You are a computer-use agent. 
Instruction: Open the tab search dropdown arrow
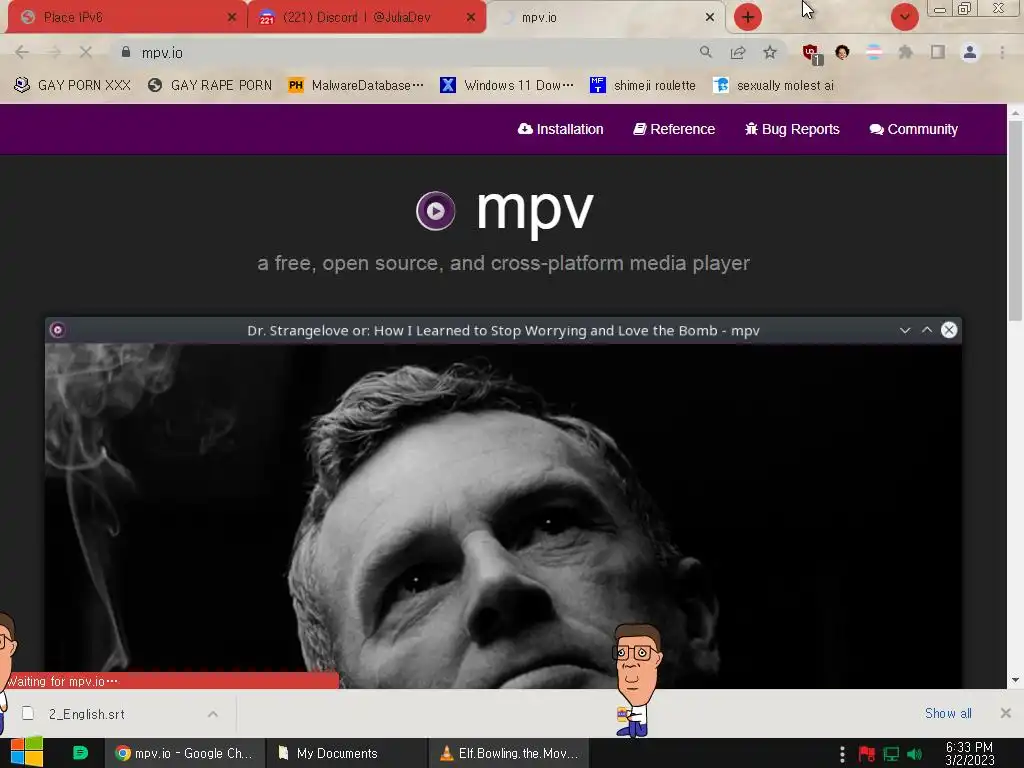pos(904,17)
